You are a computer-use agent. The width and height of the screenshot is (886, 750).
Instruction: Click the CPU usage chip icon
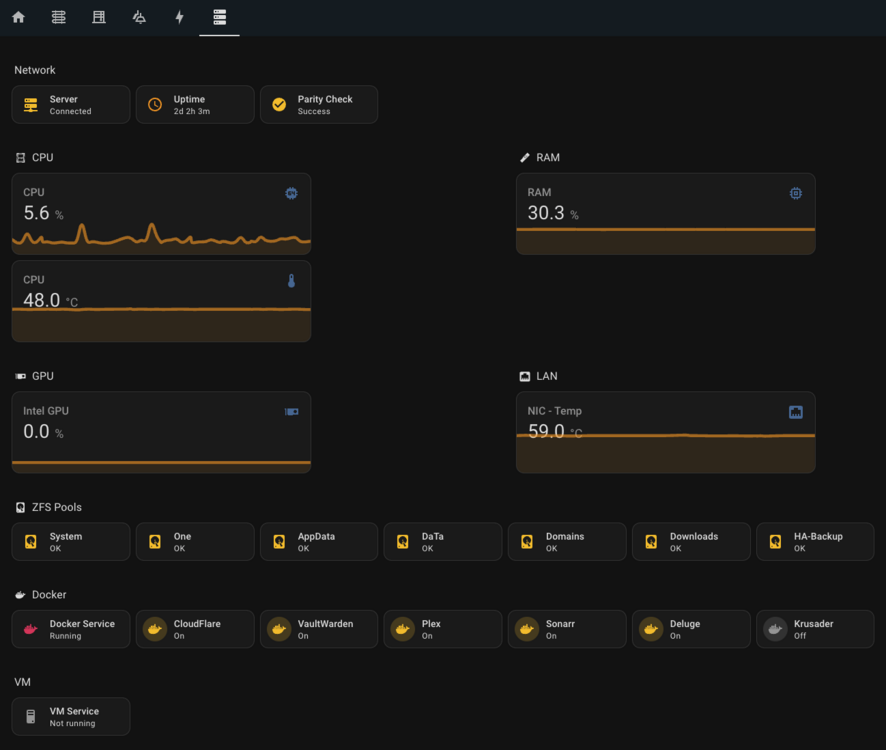click(291, 193)
